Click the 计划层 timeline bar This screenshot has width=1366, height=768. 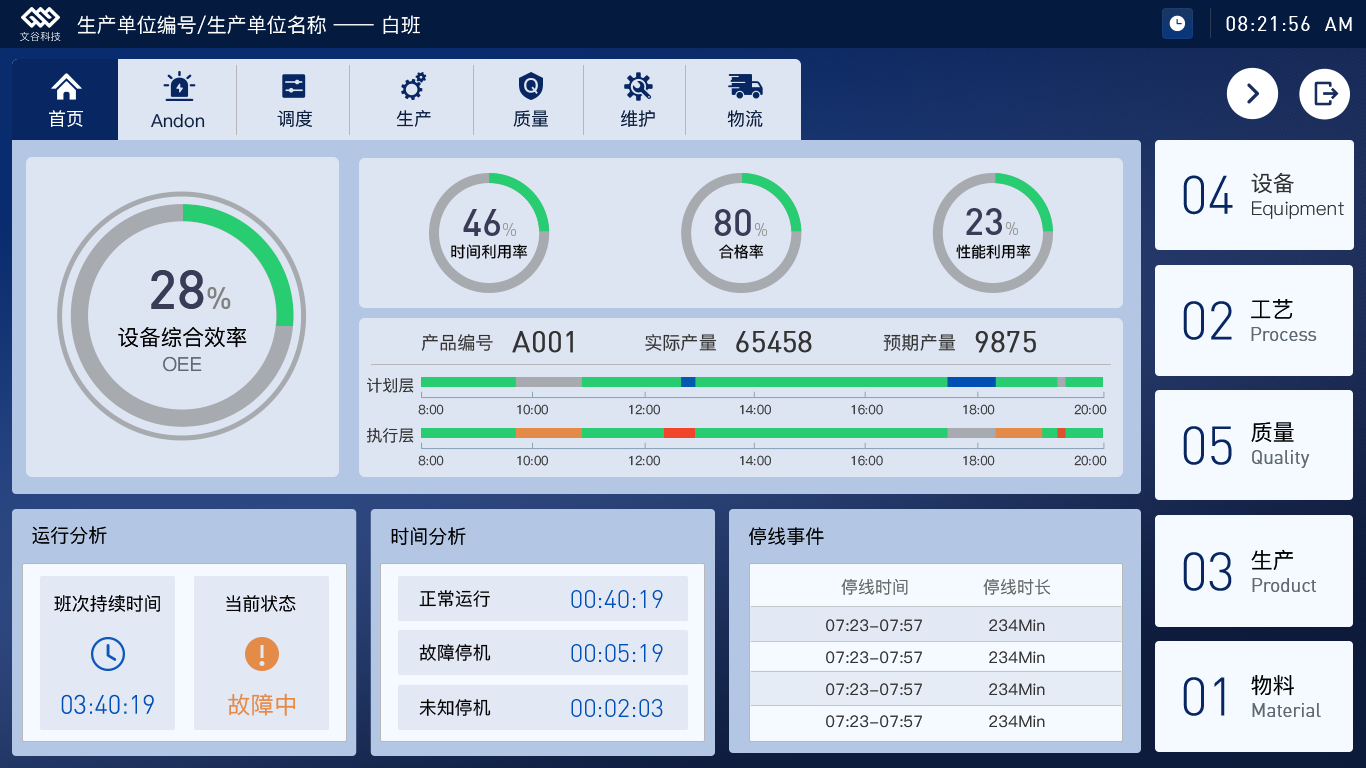[x=762, y=382]
